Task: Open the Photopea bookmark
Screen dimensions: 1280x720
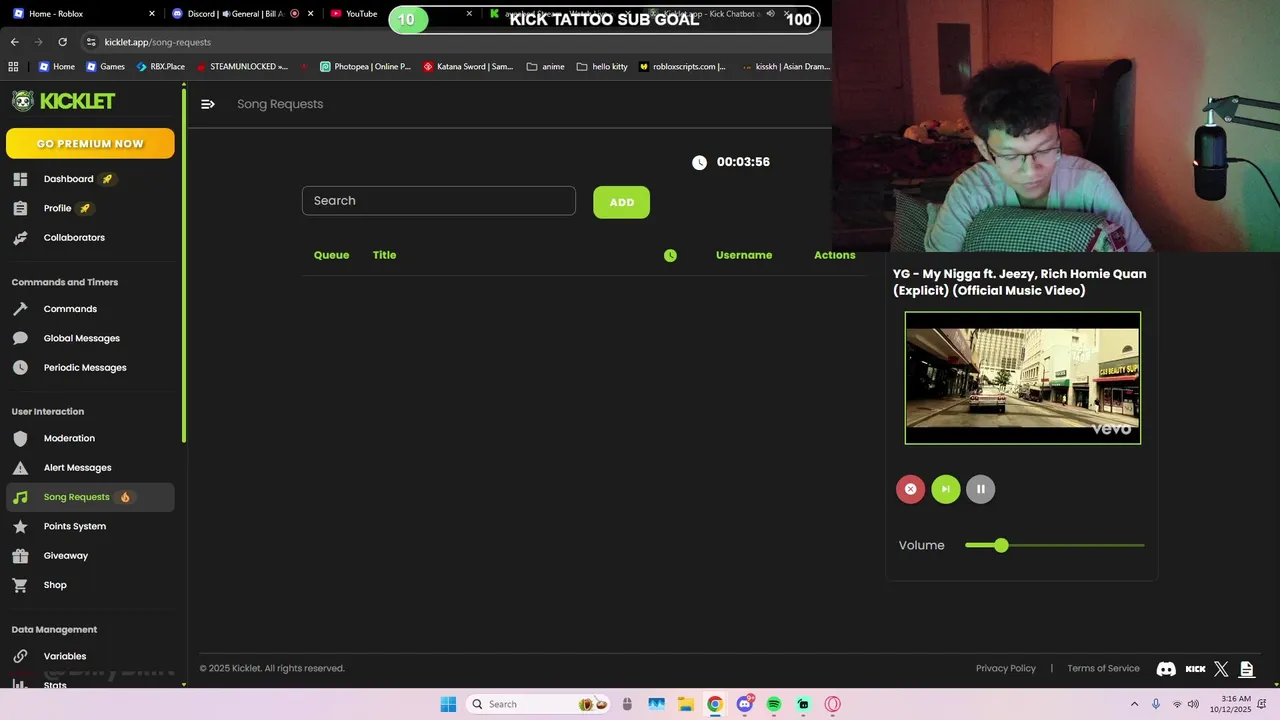Action: 365,67
